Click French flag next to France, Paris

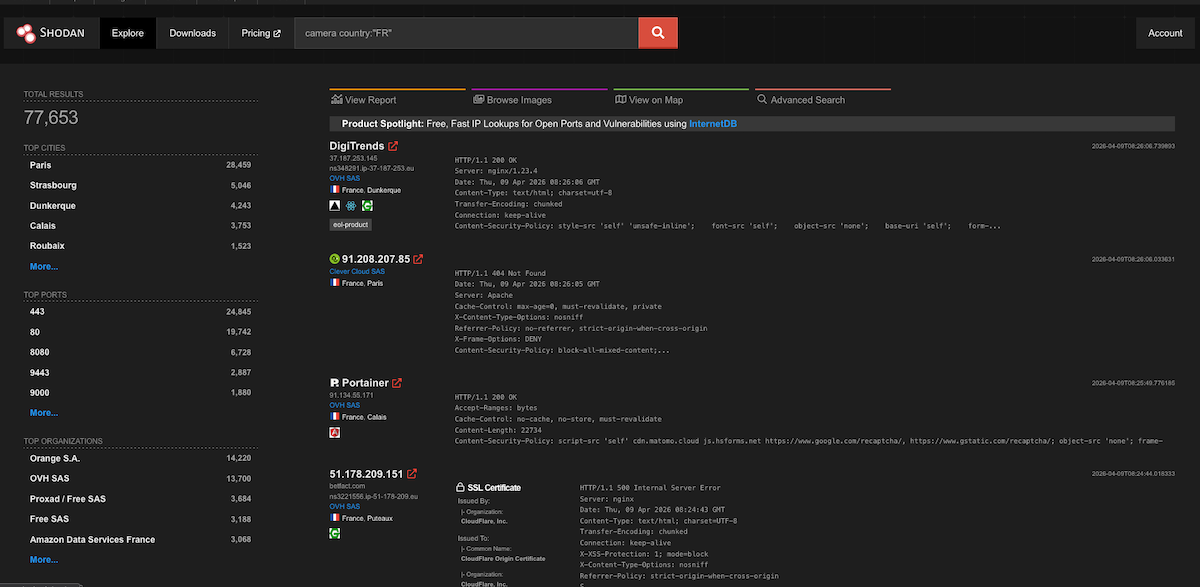coord(335,283)
